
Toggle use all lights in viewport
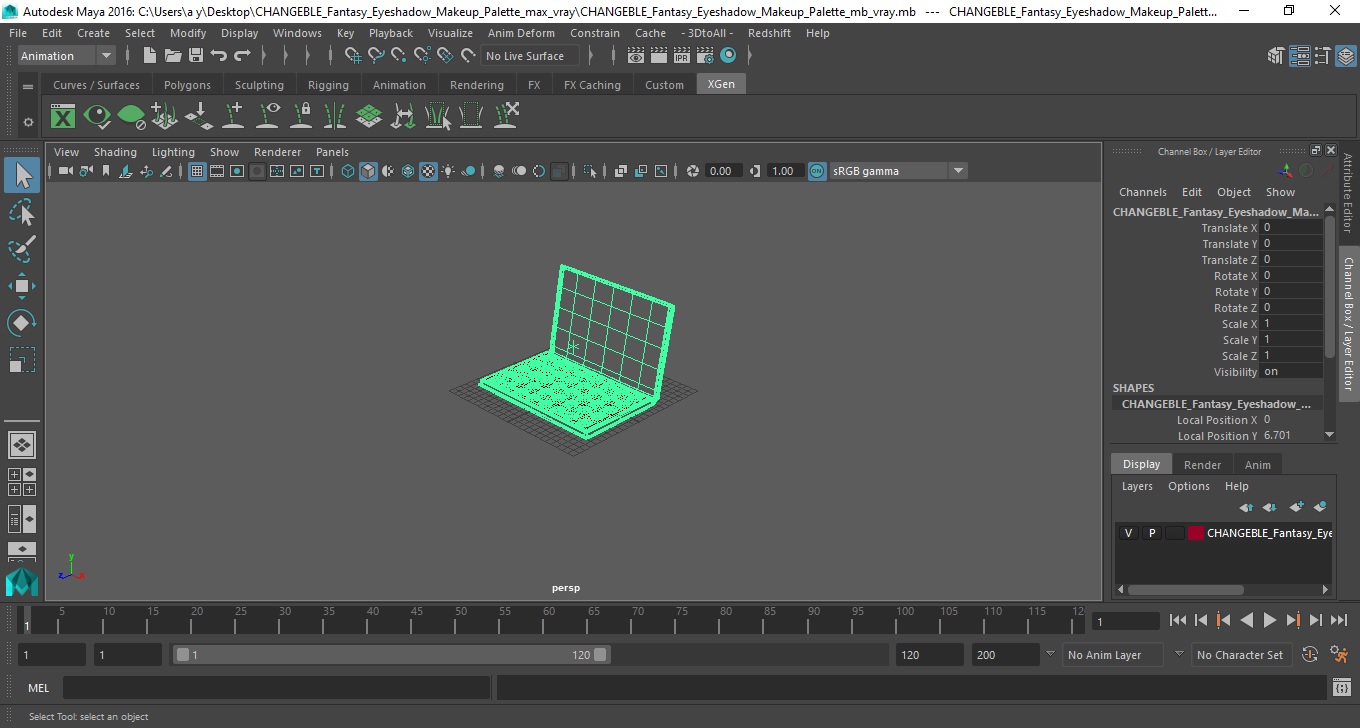click(448, 171)
